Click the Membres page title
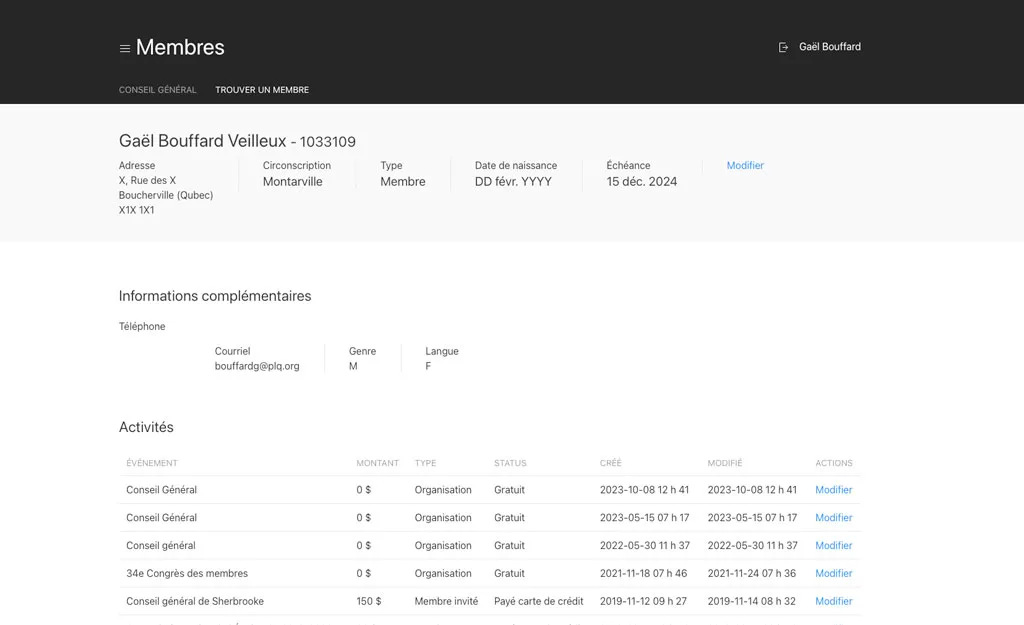Viewport: 1024px width, 625px height. click(x=180, y=47)
